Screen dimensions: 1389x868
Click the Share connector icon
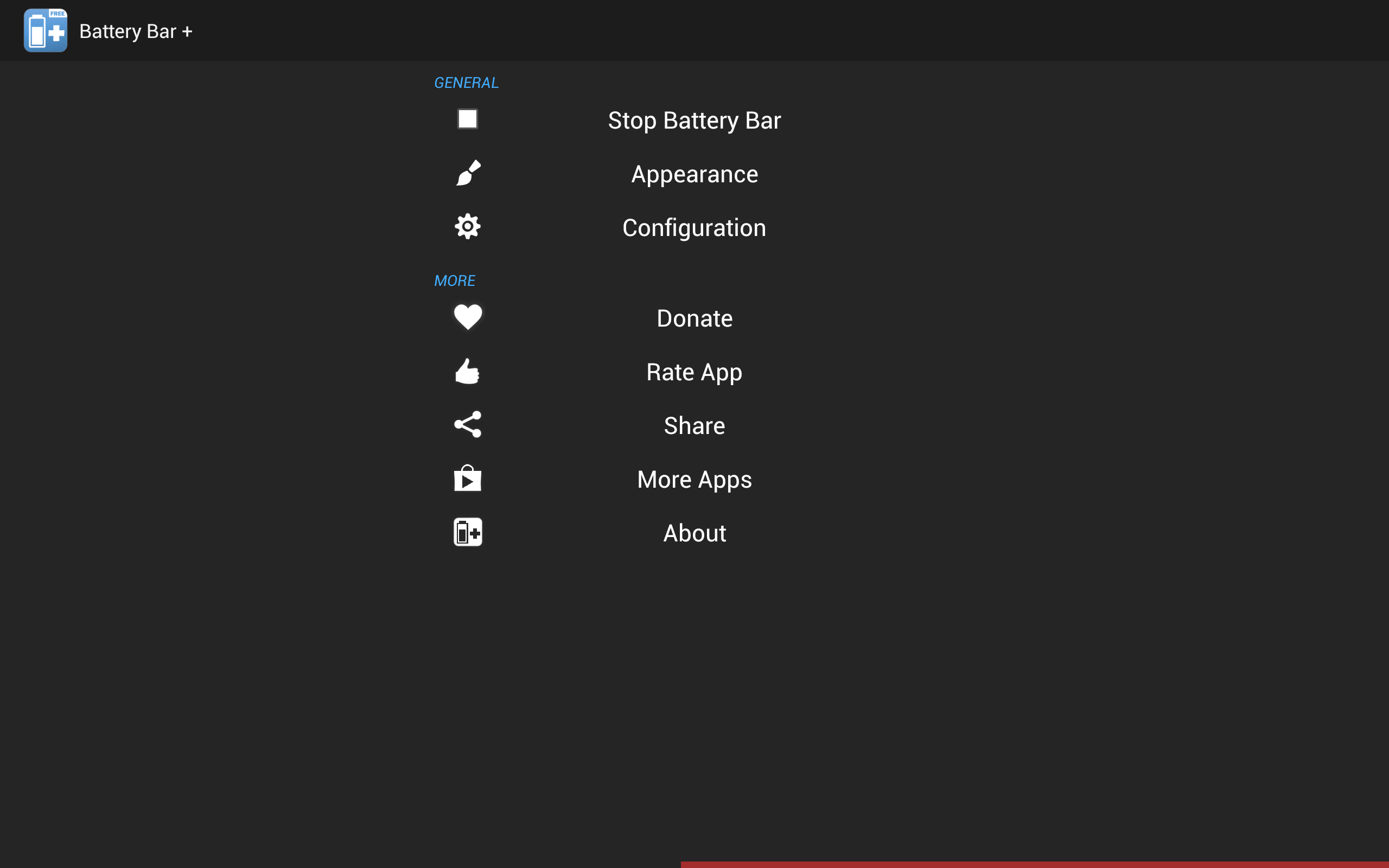coord(467,425)
